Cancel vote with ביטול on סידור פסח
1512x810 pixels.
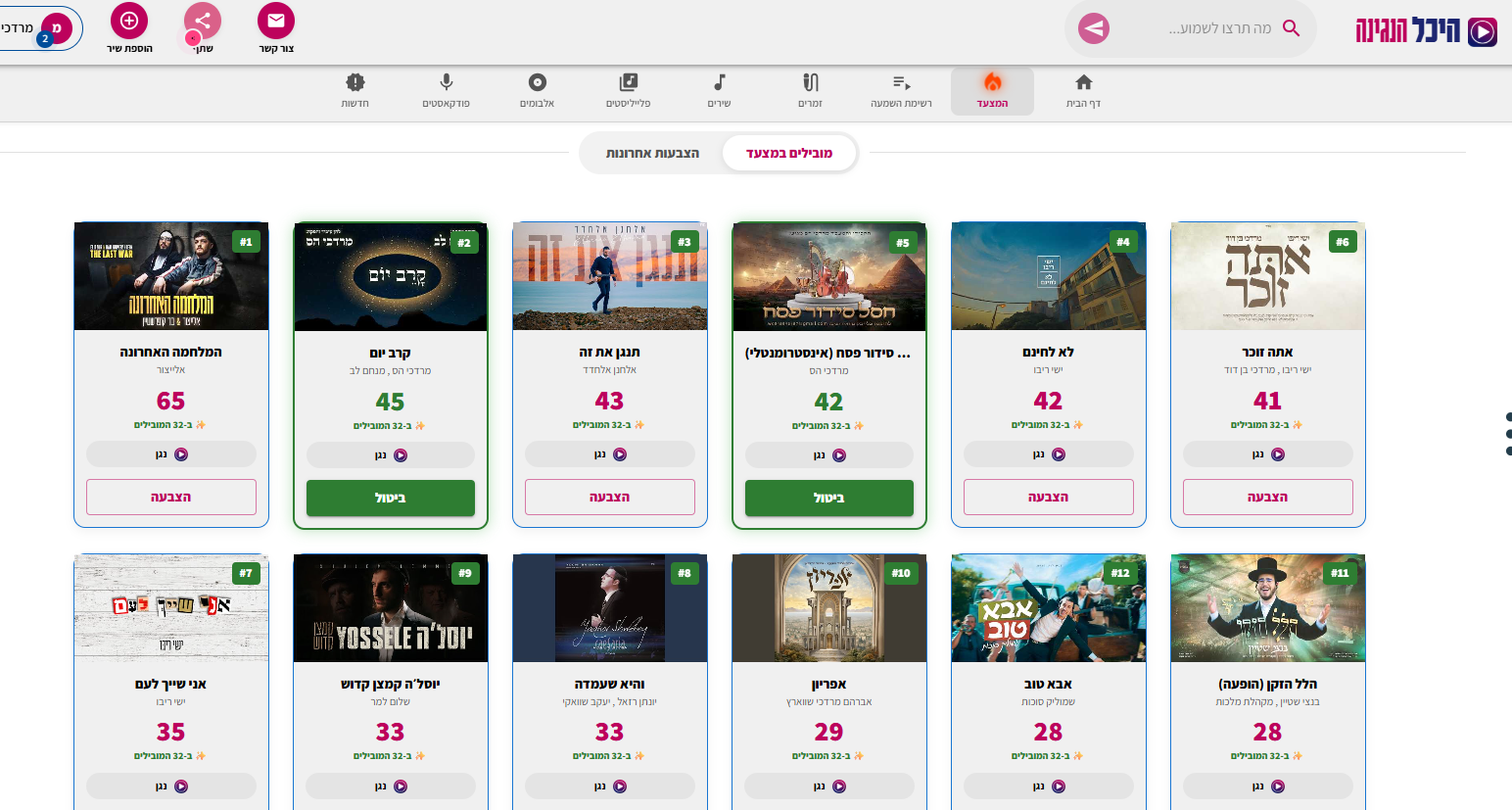[828, 498]
